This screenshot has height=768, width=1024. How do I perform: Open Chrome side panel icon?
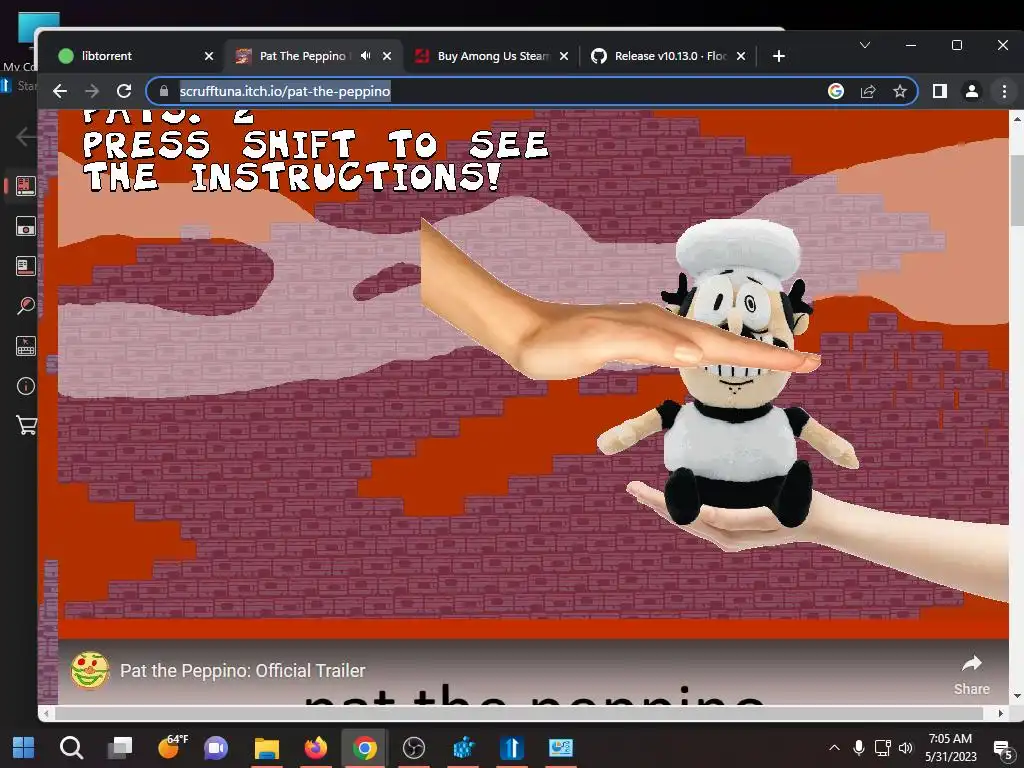940,91
